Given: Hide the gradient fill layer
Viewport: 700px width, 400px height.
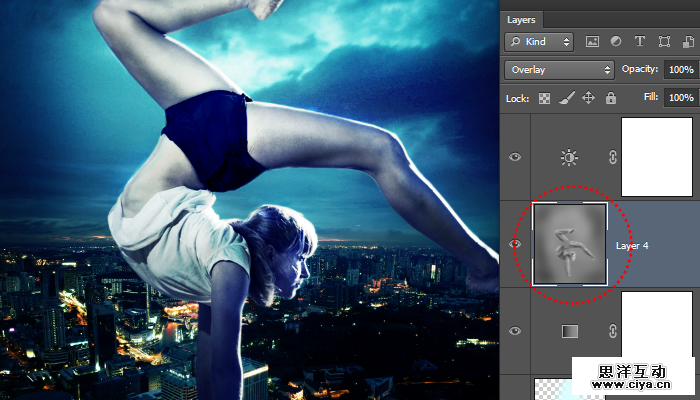Looking at the screenshot, I should pyautogui.click(x=515, y=331).
